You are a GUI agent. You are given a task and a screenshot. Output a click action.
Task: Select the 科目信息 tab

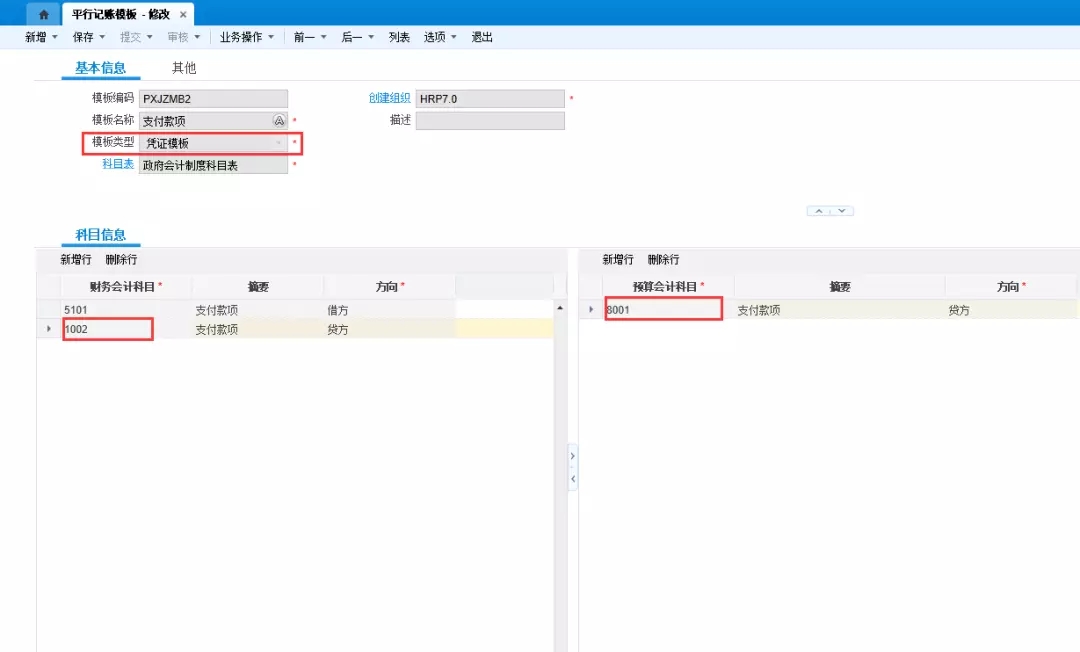point(101,235)
